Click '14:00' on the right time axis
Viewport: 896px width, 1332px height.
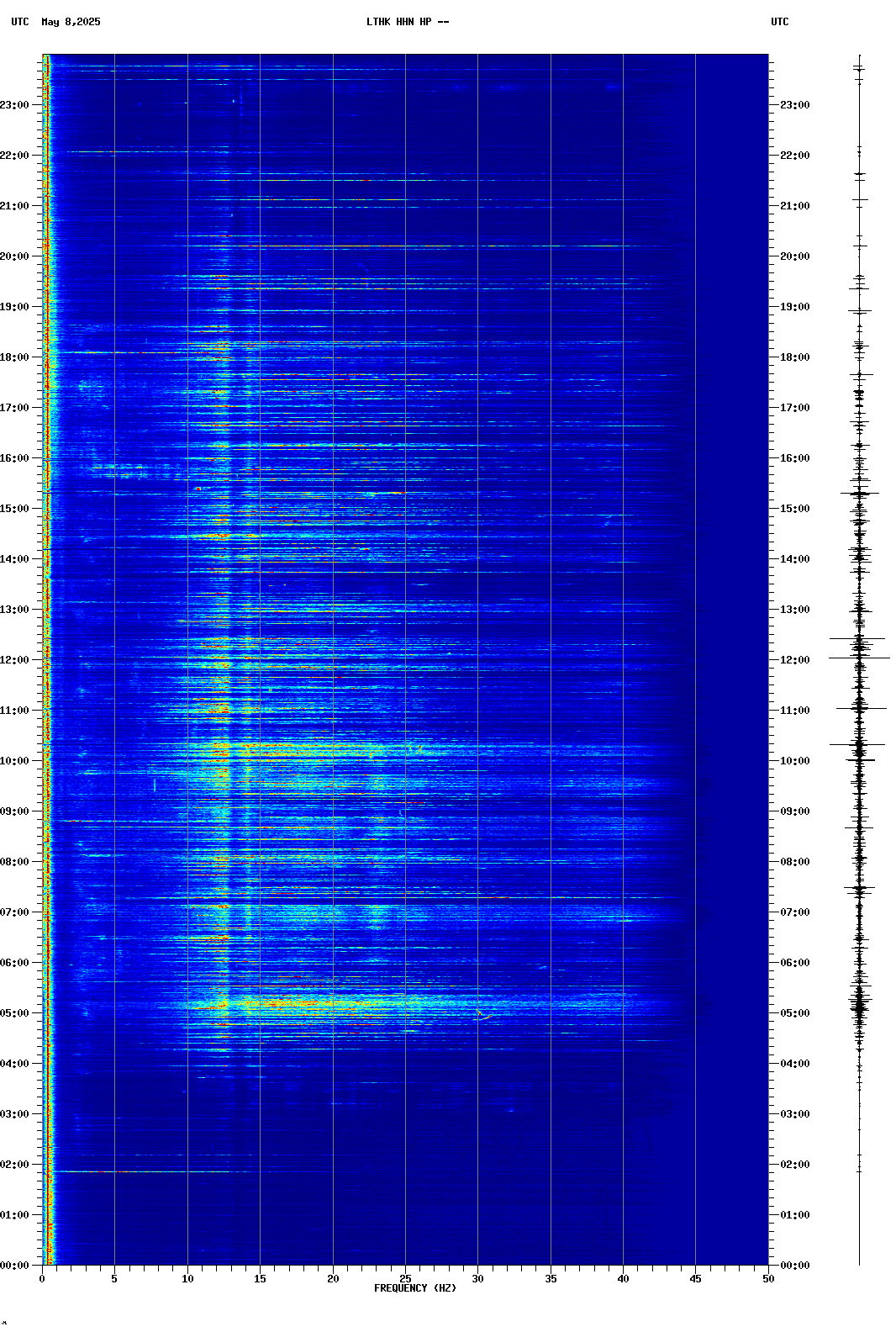tap(795, 559)
